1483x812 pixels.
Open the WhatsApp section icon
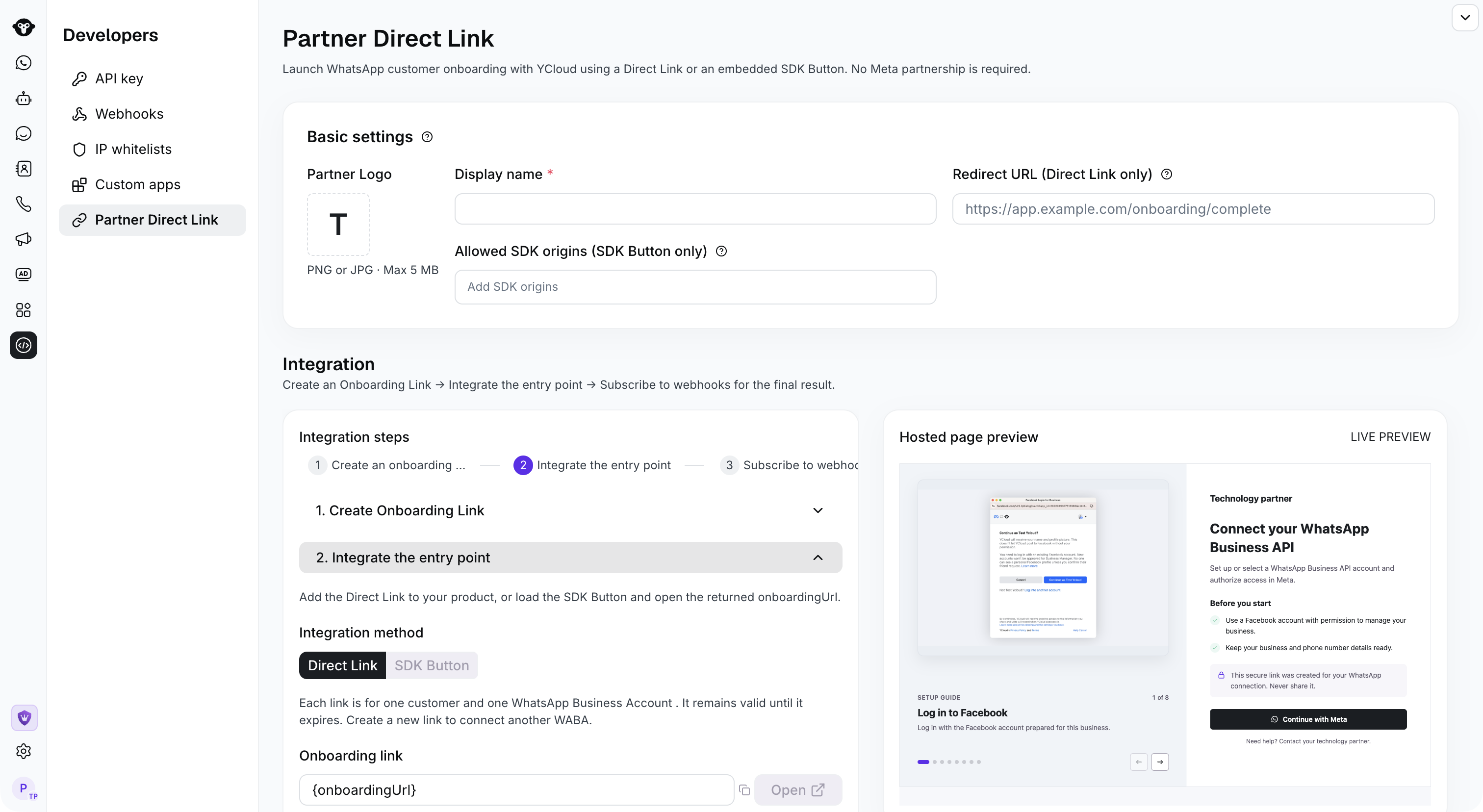coord(23,63)
